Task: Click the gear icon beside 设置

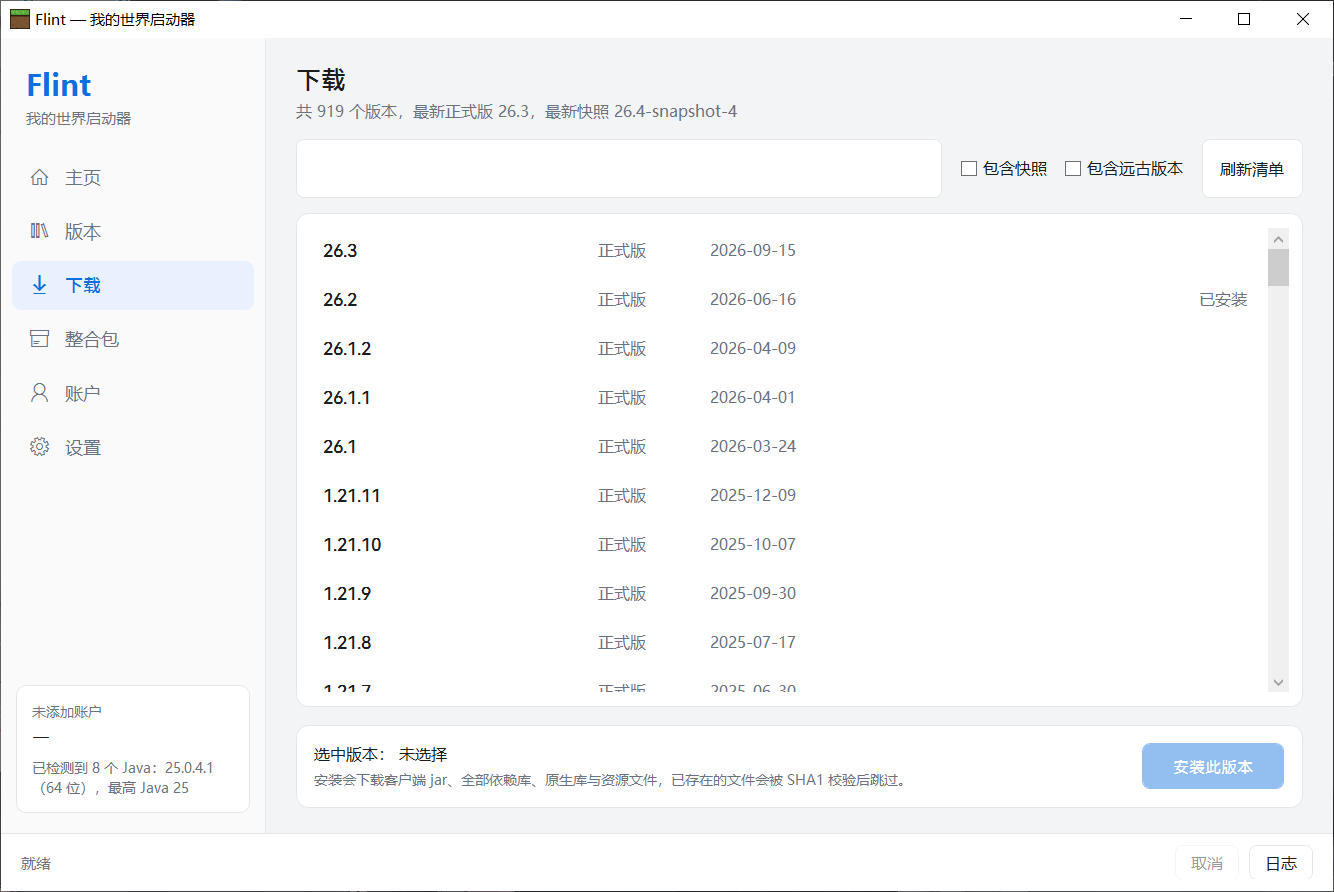Action: pos(40,448)
